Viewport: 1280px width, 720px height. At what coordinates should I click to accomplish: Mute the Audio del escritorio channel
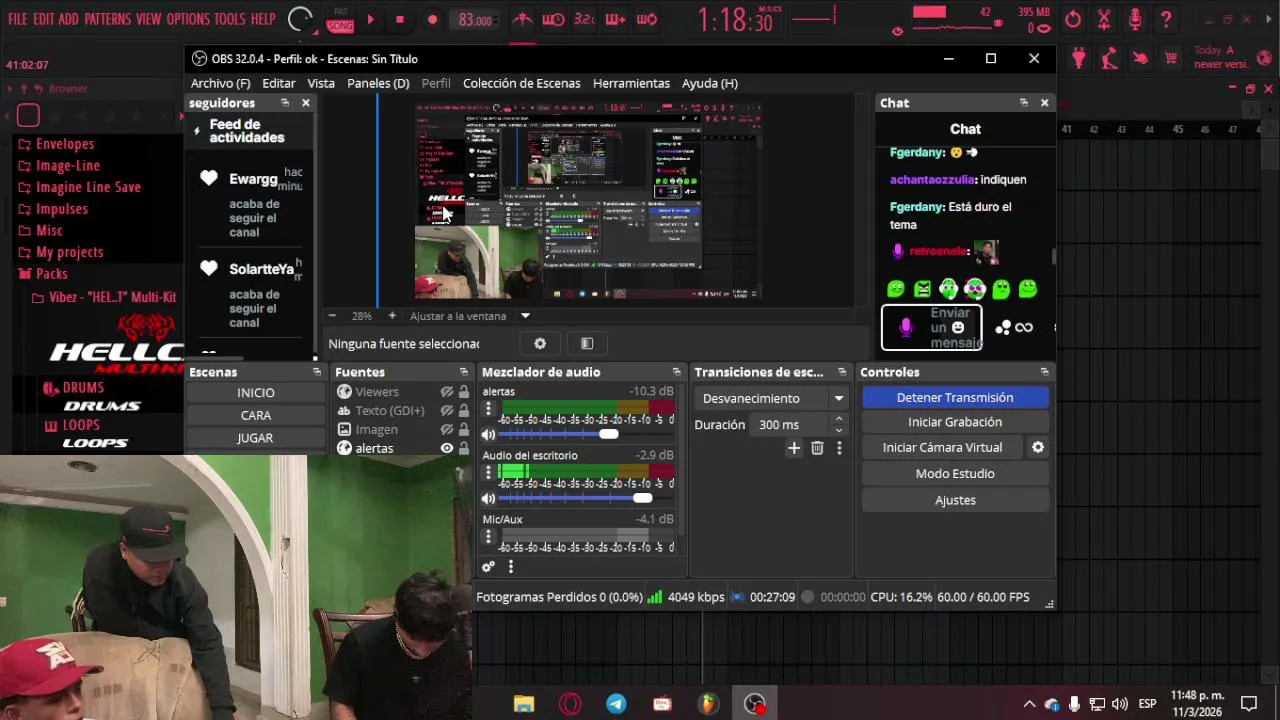click(x=488, y=498)
